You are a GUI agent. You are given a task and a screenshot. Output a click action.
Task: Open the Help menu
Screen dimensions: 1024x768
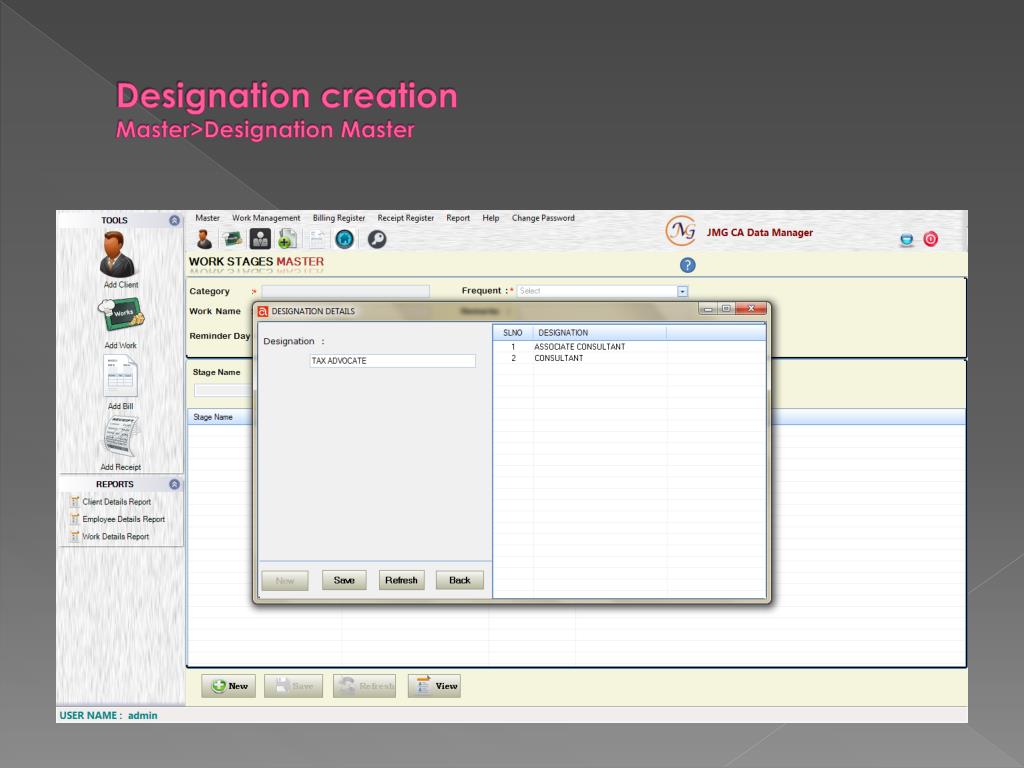point(490,218)
